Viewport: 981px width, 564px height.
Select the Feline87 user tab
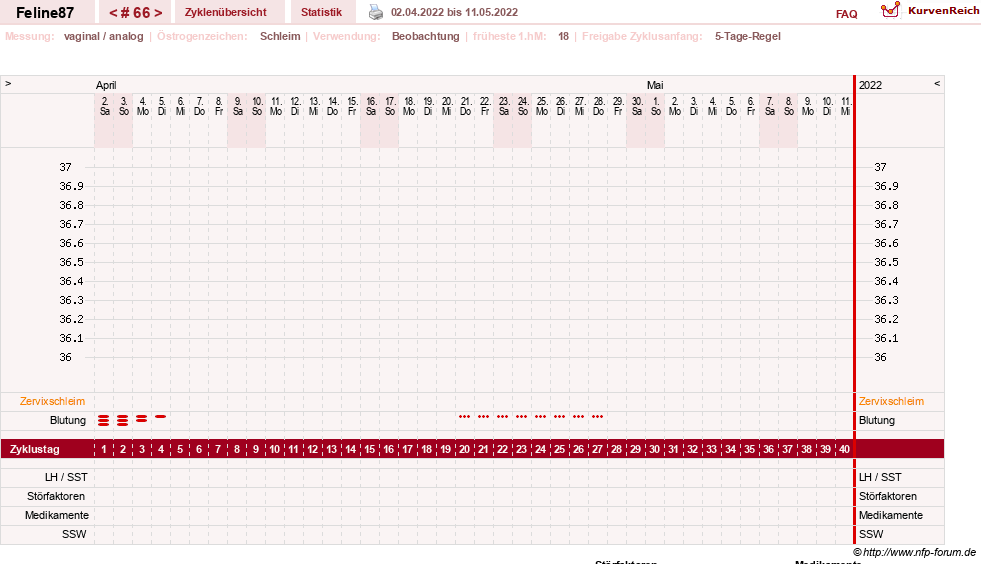tap(45, 13)
